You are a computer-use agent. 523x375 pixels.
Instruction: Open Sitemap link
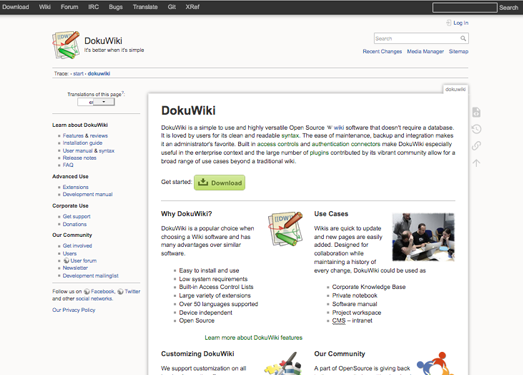pyautogui.click(x=459, y=51)
